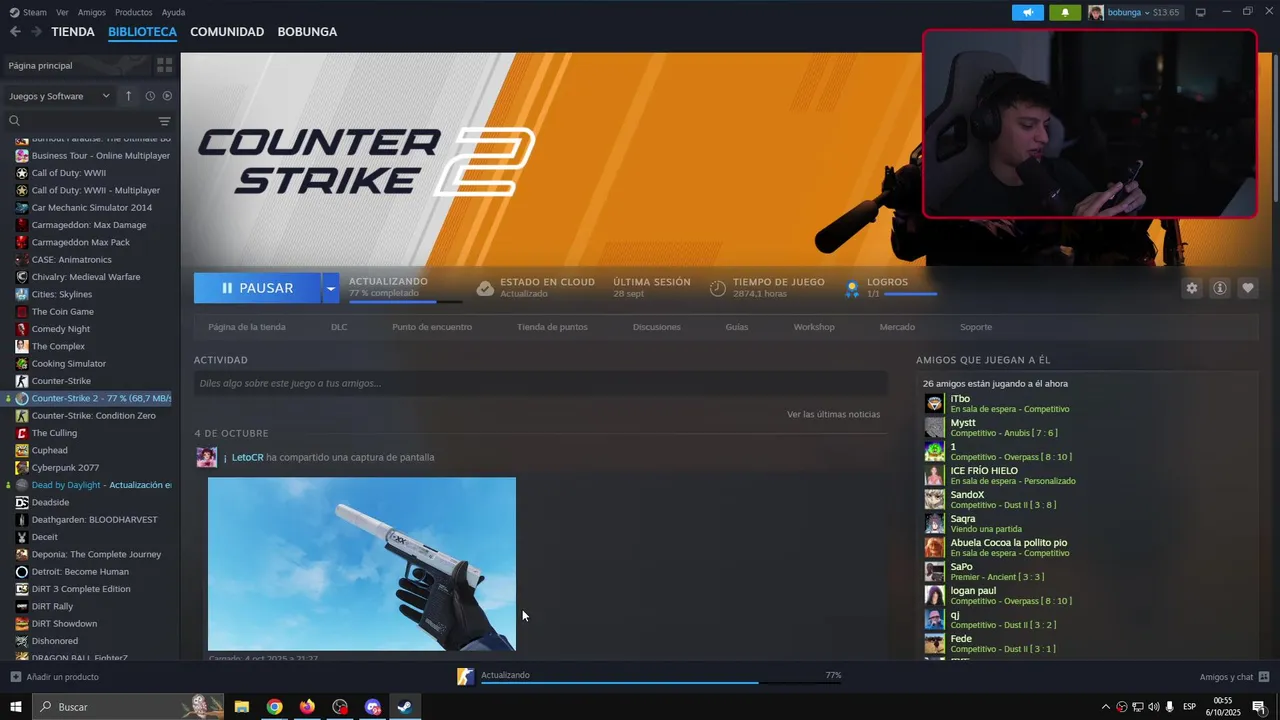Viewport: 1280px width, 720px height.
Task: Open File Explorer in taskbar
Action: point(241,707)
